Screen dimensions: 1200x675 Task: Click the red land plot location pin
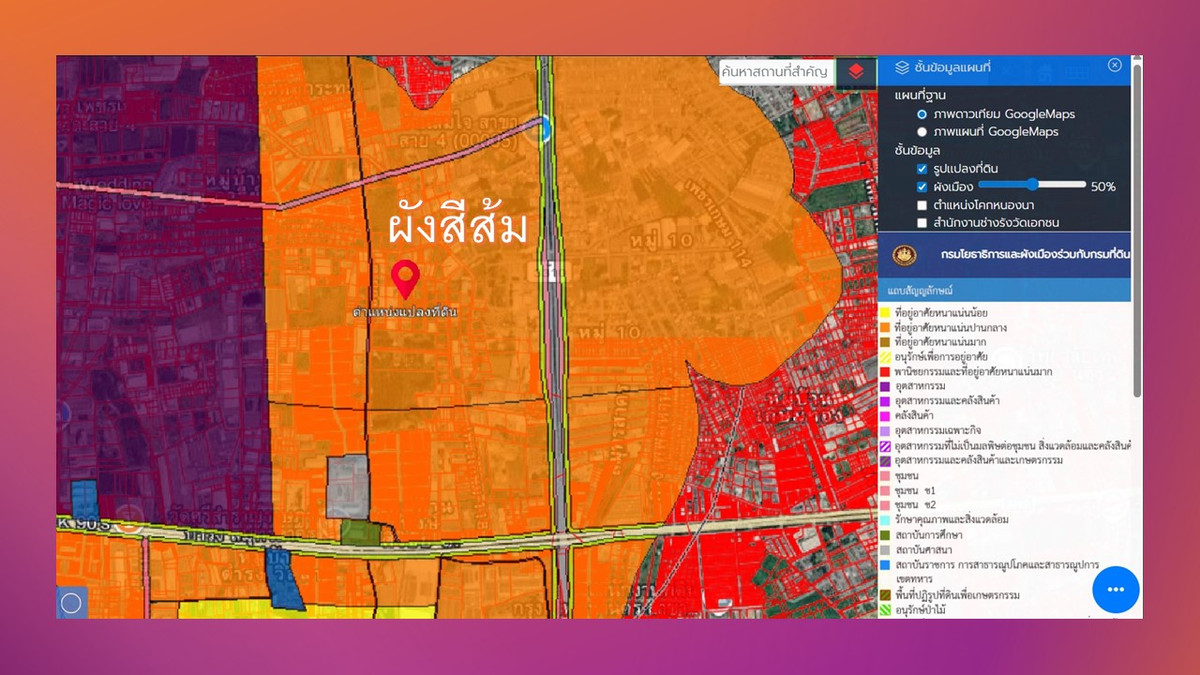(405, 279)
